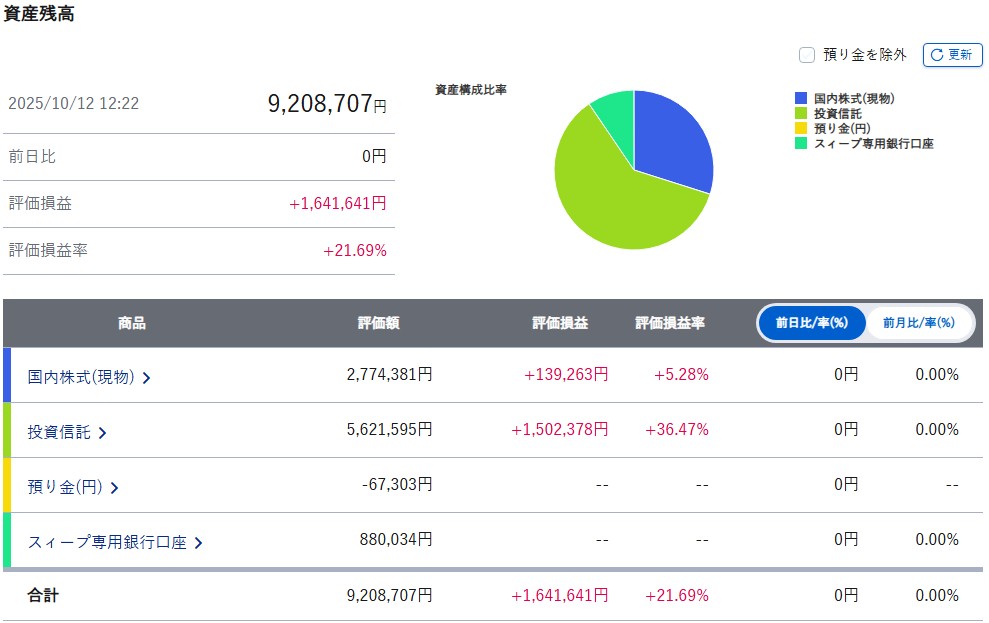Open the 国内株式(現物) row link

tap(80, 377)
